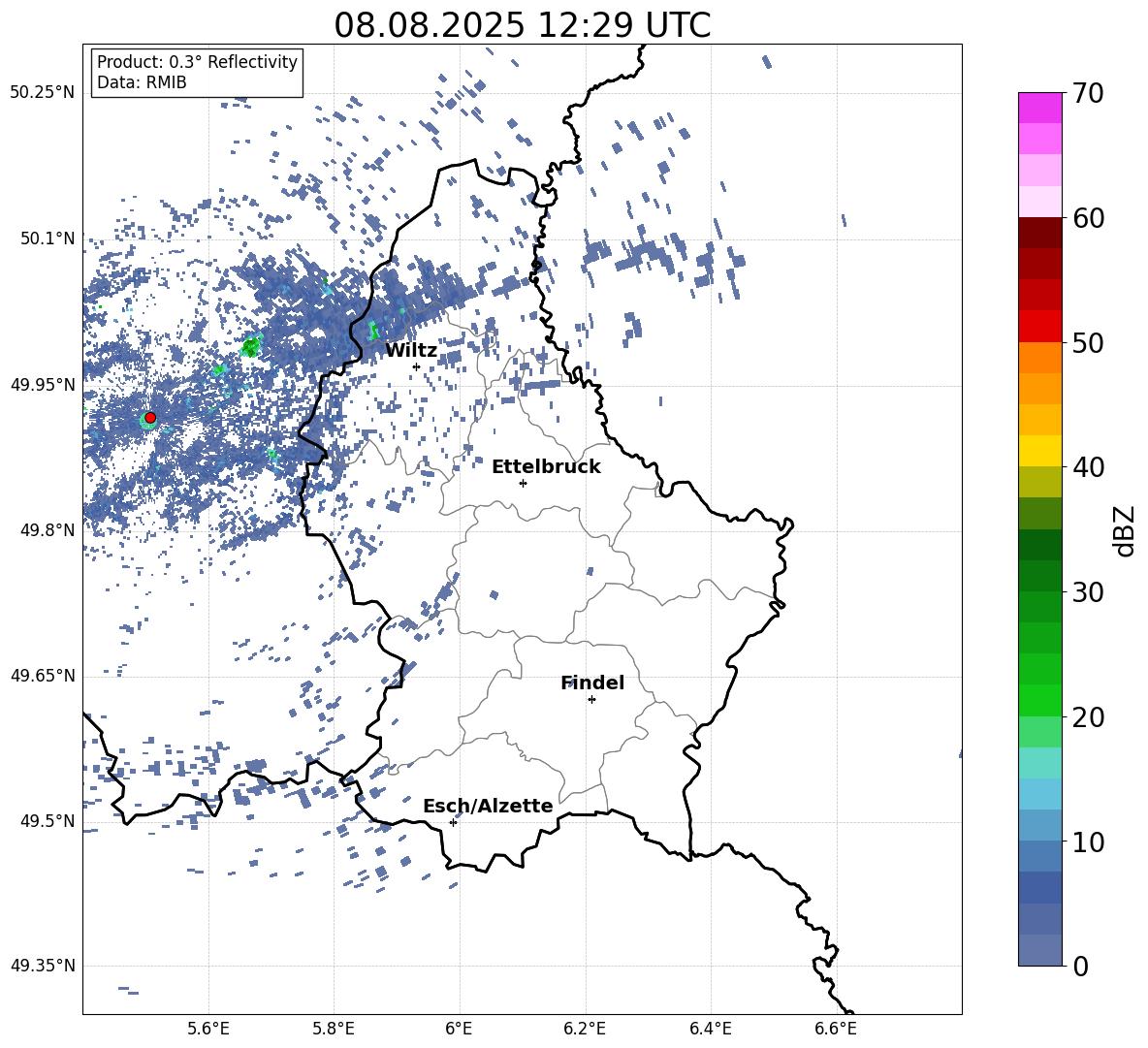The width and height of the screenshot is (1148, 1048).
Task: Click the 70 value on colorbar
Action: (1088, 93)
